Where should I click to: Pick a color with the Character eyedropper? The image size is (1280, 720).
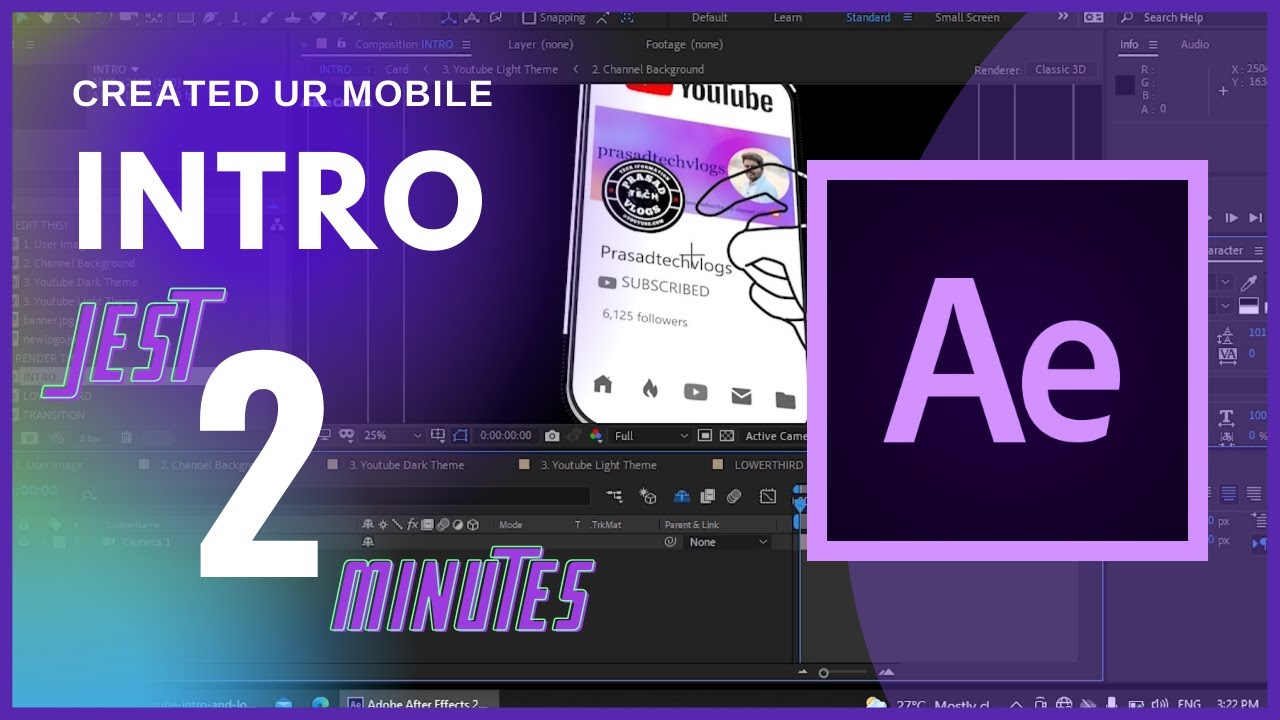(x=1248, y=283)
